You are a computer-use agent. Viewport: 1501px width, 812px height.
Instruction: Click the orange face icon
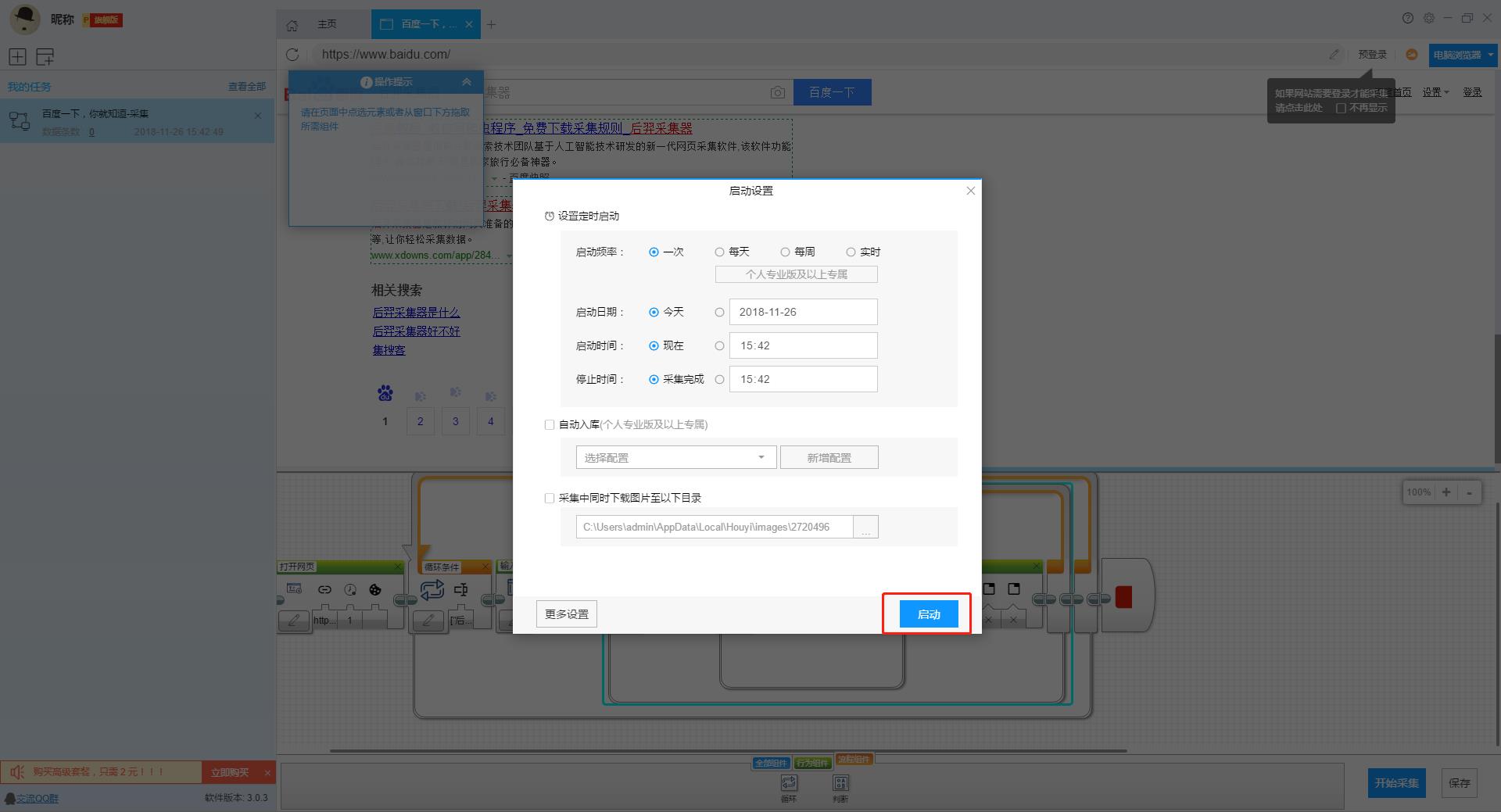click(1411, 55)
